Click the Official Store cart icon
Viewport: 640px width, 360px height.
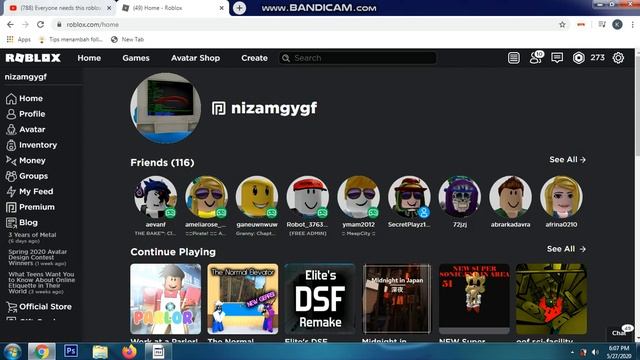click(11, 307)
